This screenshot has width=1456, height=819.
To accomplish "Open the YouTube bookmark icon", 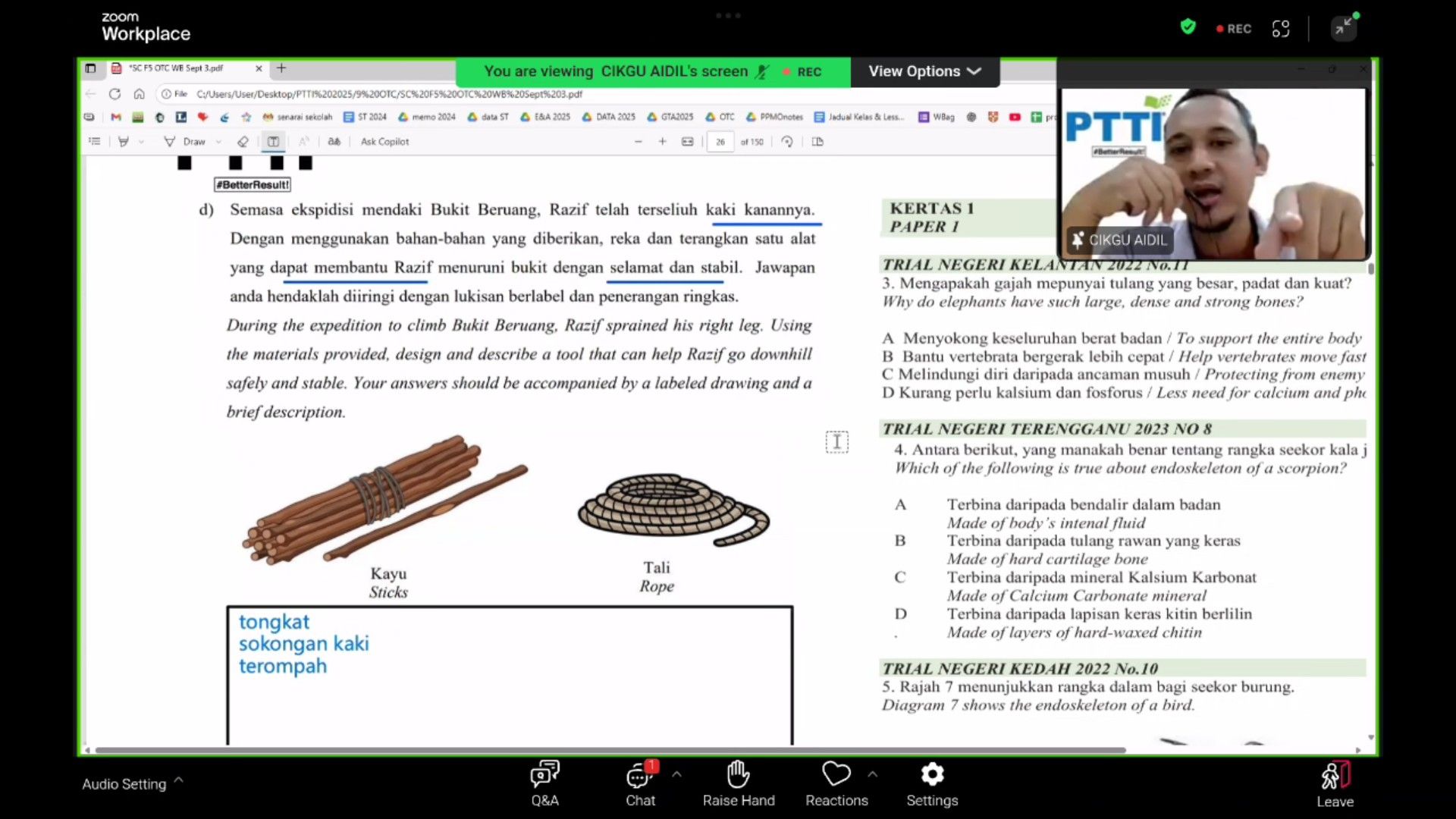I will click(x=1015, y=117).
